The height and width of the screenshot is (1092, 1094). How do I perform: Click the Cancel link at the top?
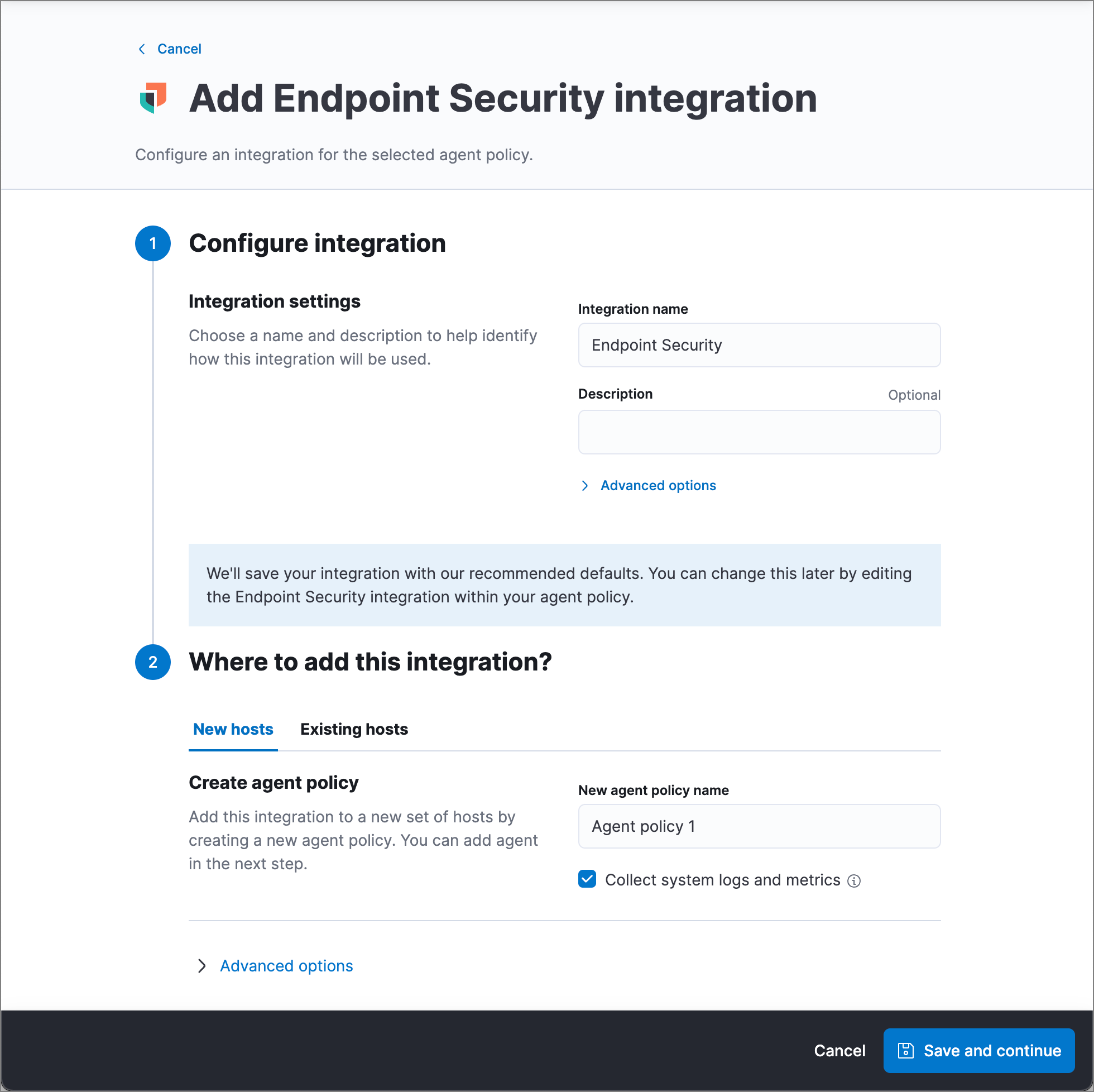179,49
